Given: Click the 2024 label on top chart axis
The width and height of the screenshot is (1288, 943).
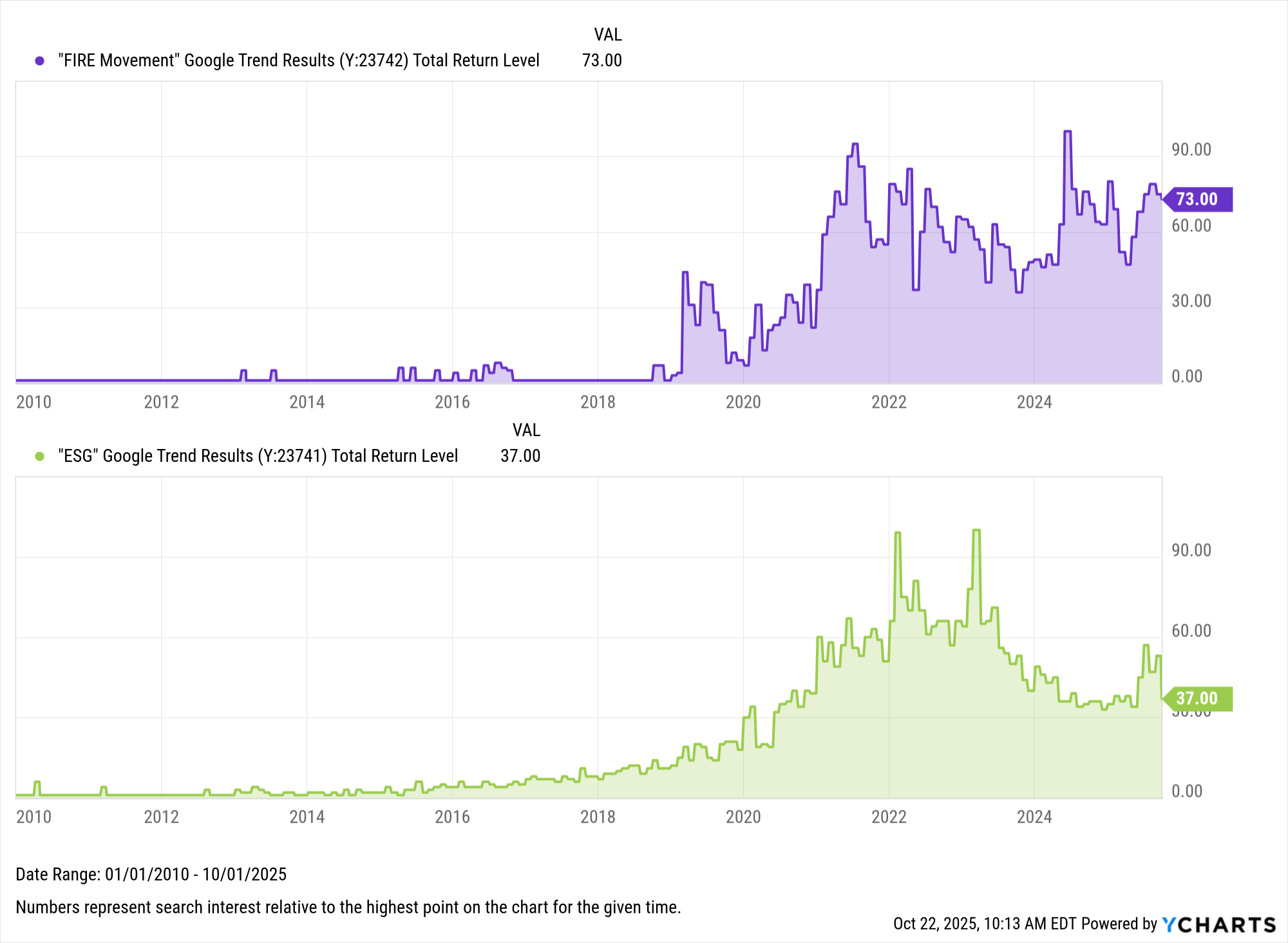Looking at the screenshot, I should (x=1034, y=402).
